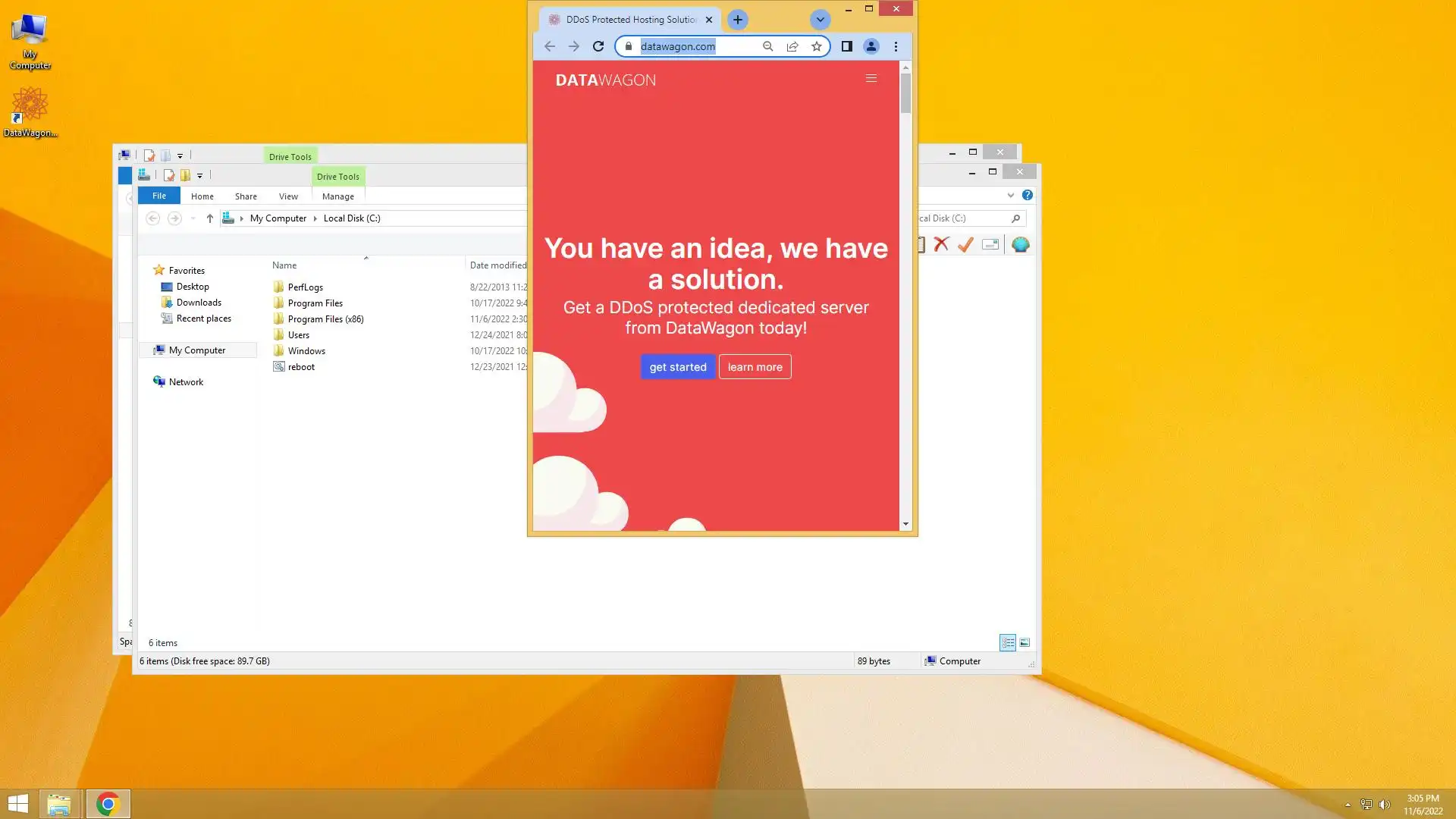1456x819 pixels.
Task: Open the File menu tab
Action: [159, 196]
